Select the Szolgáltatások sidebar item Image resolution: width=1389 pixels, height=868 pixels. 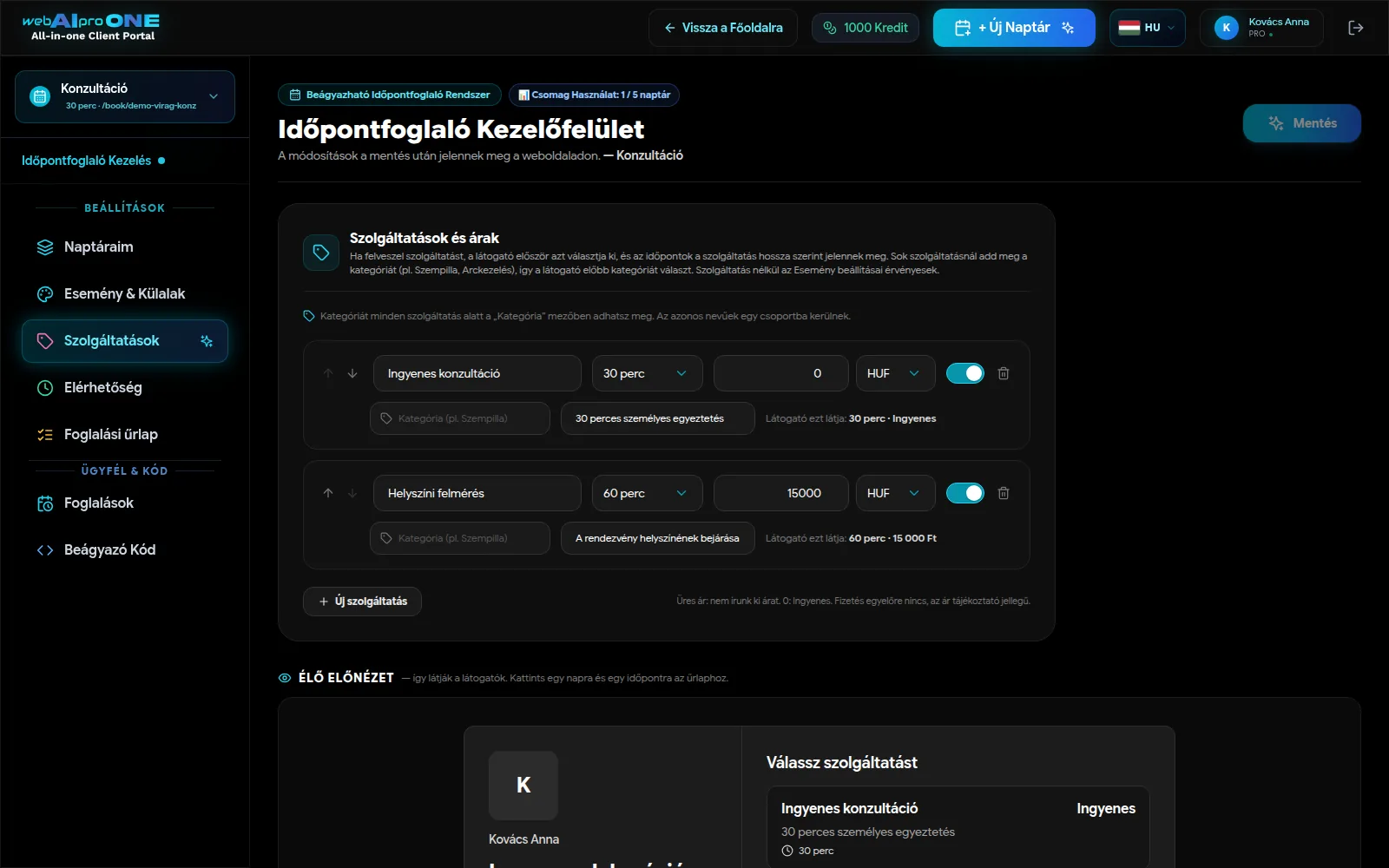pos(125,341)
